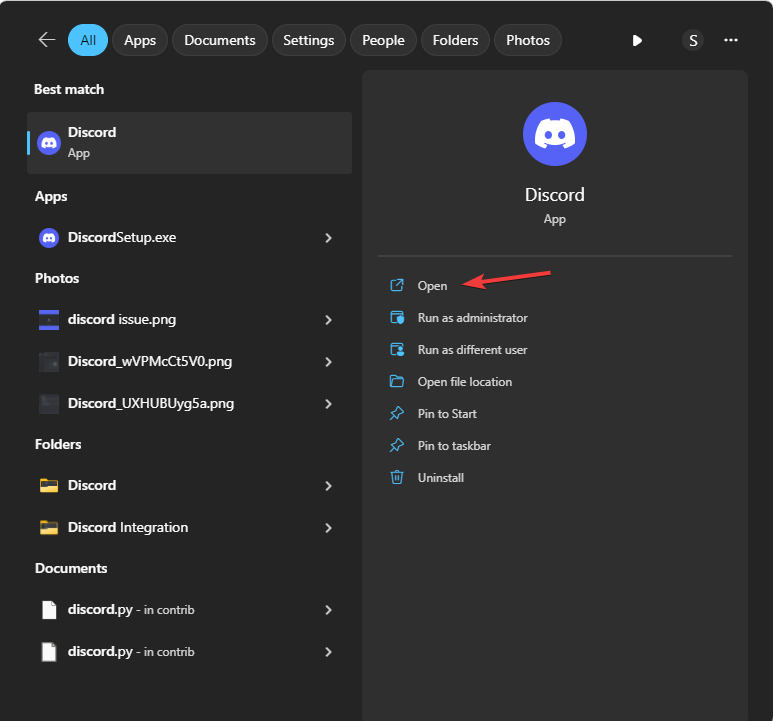Choose Run as different user
Image resolution: width=773 pixels, height=721 pixels.
click(472, 350)
